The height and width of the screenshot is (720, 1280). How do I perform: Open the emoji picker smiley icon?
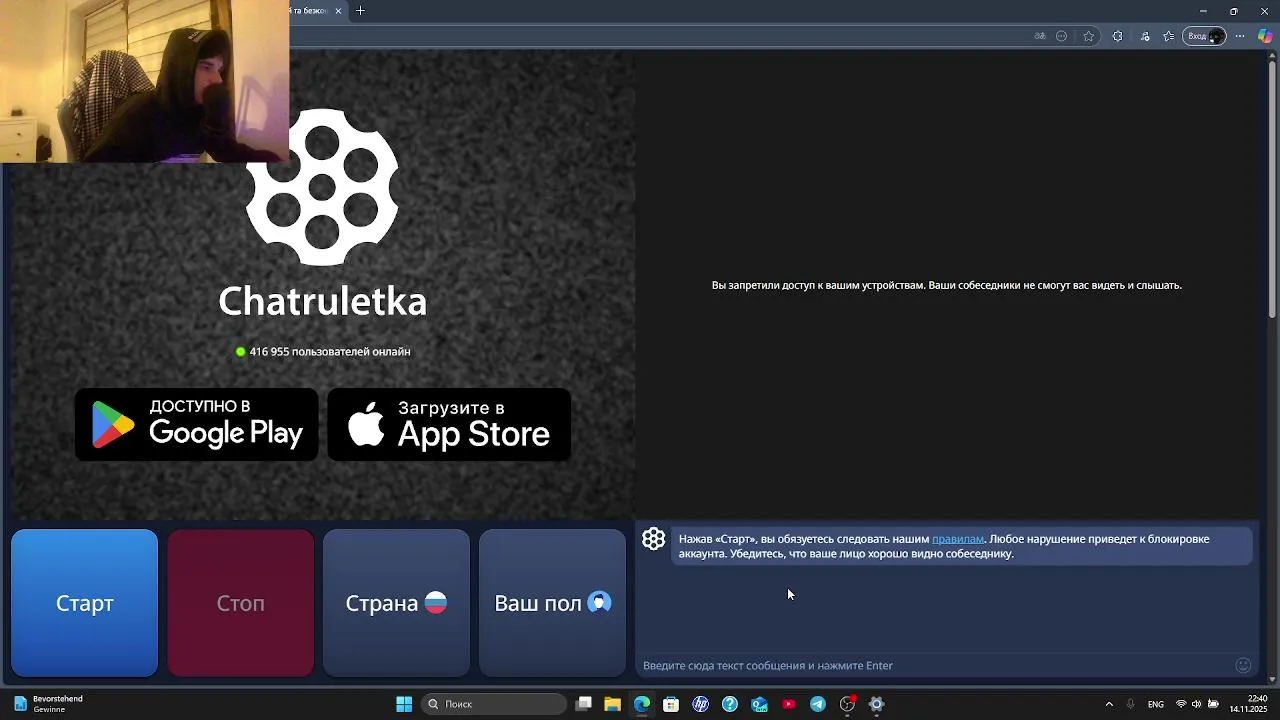coord(1243,665)
